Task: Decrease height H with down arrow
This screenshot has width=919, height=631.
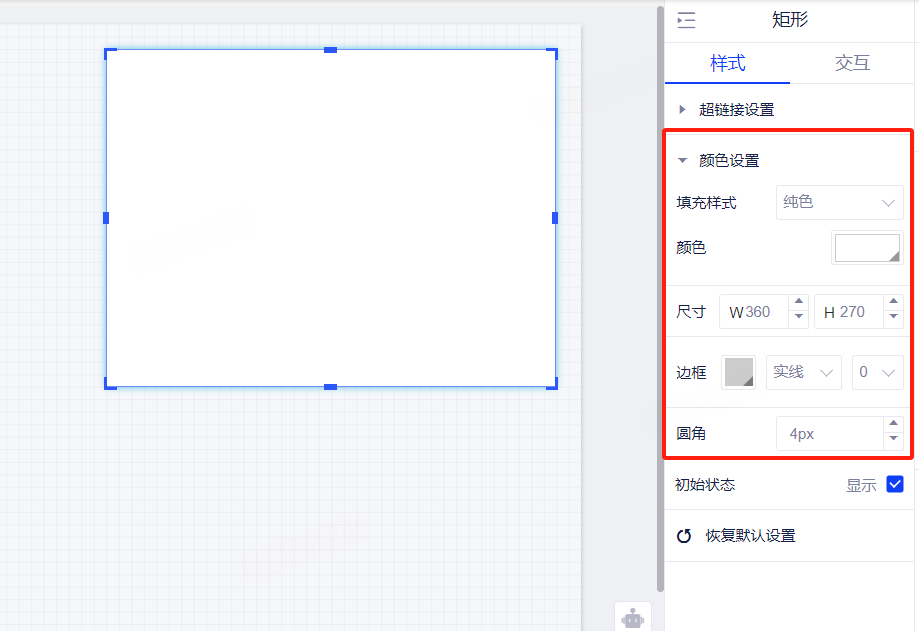Action: [x=893, y=319]
